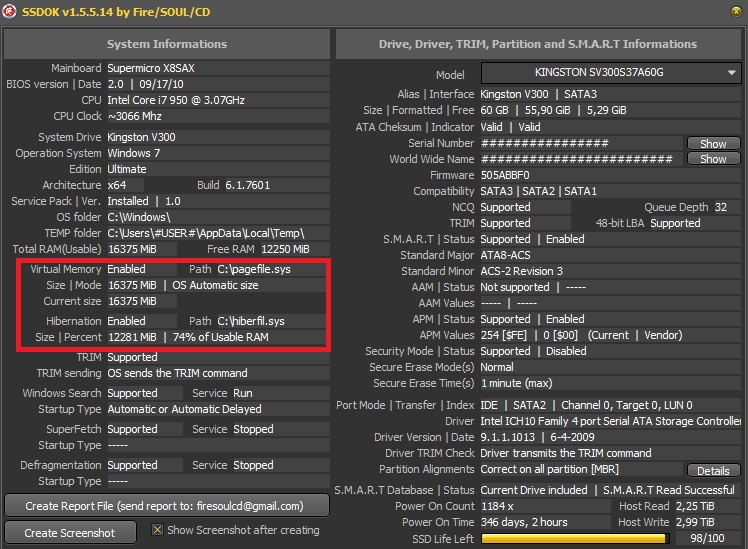
Task: Open the drive Model dropdown
Action: click(x=611, y=73)
